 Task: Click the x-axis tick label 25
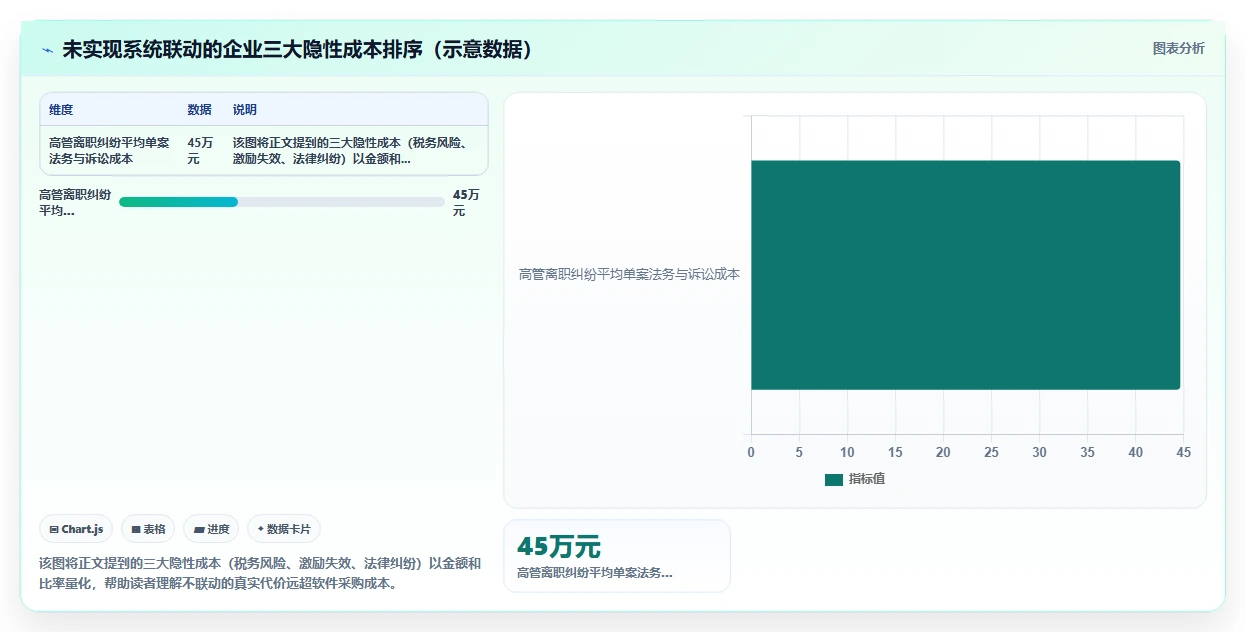tap(991, 453)
